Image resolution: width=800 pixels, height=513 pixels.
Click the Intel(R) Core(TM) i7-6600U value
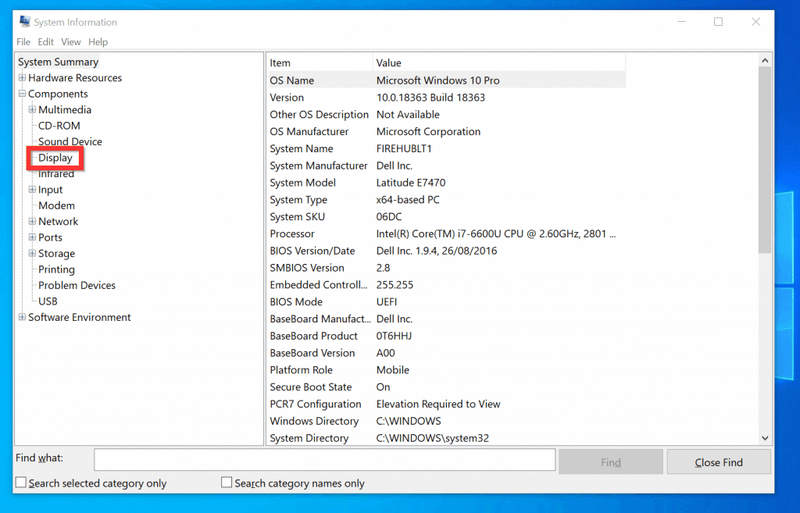(x=496, y=234)
